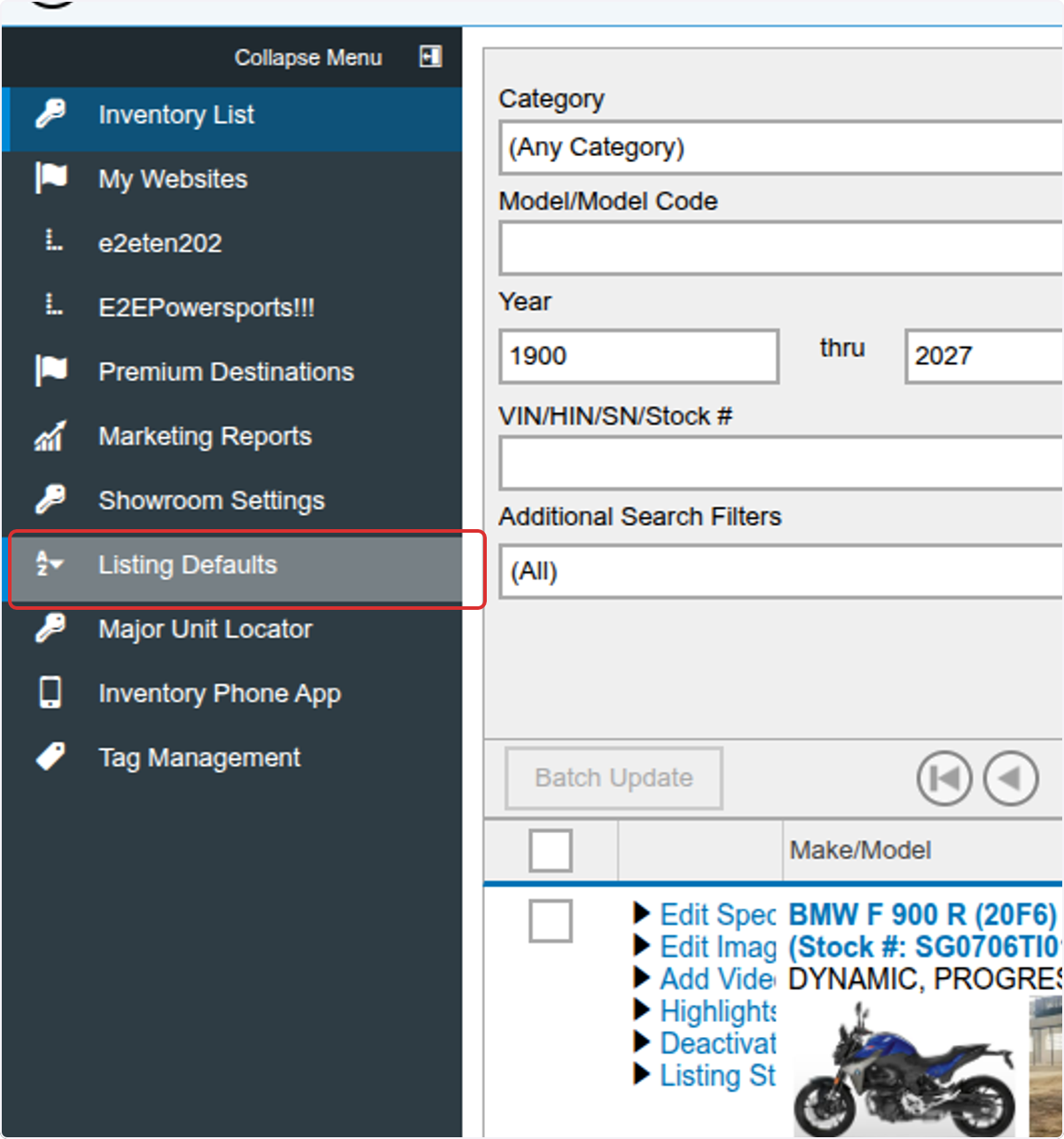
Task: Open Inventory Phone App menu item
Action: pyautogui.click(x=232, y=693)
